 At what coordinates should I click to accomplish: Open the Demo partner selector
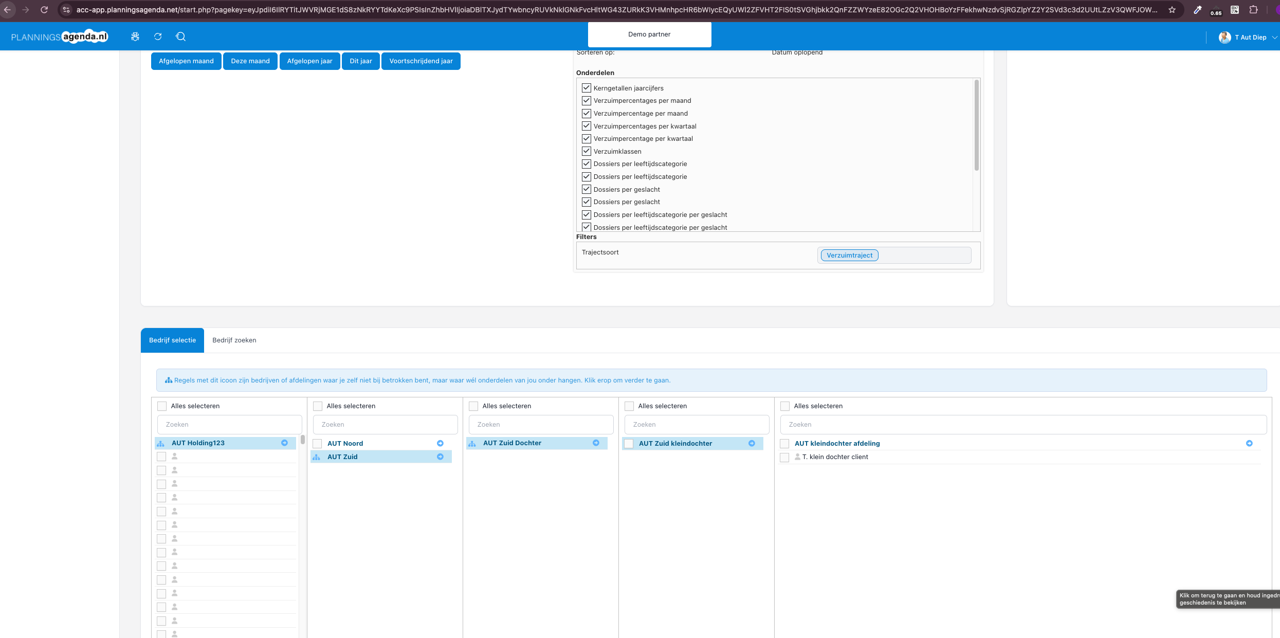[650, 34]
